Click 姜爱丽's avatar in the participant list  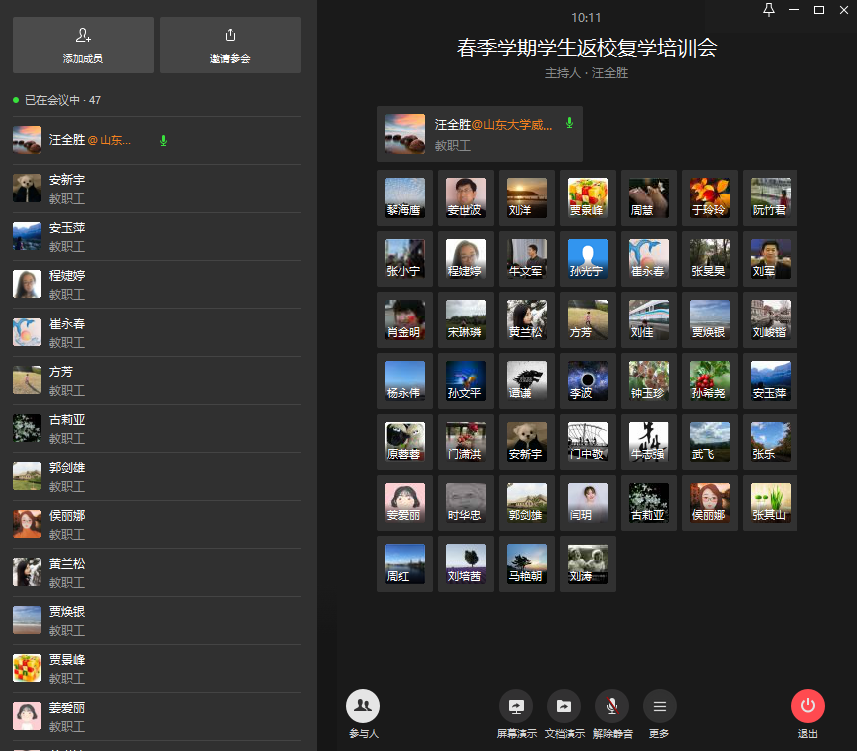point(27,715)
